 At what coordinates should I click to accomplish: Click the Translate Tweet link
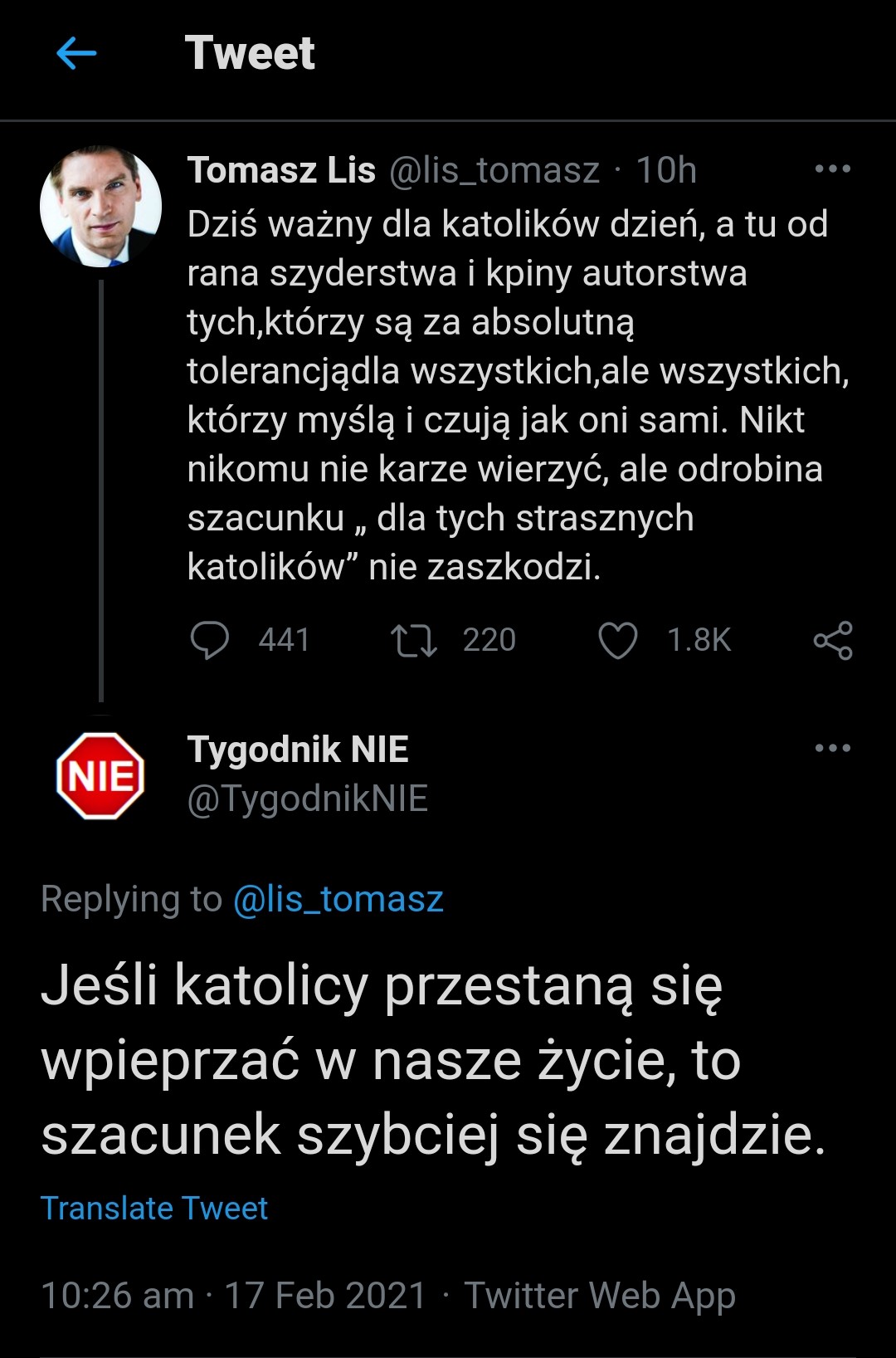click(x=154, y=1209)
